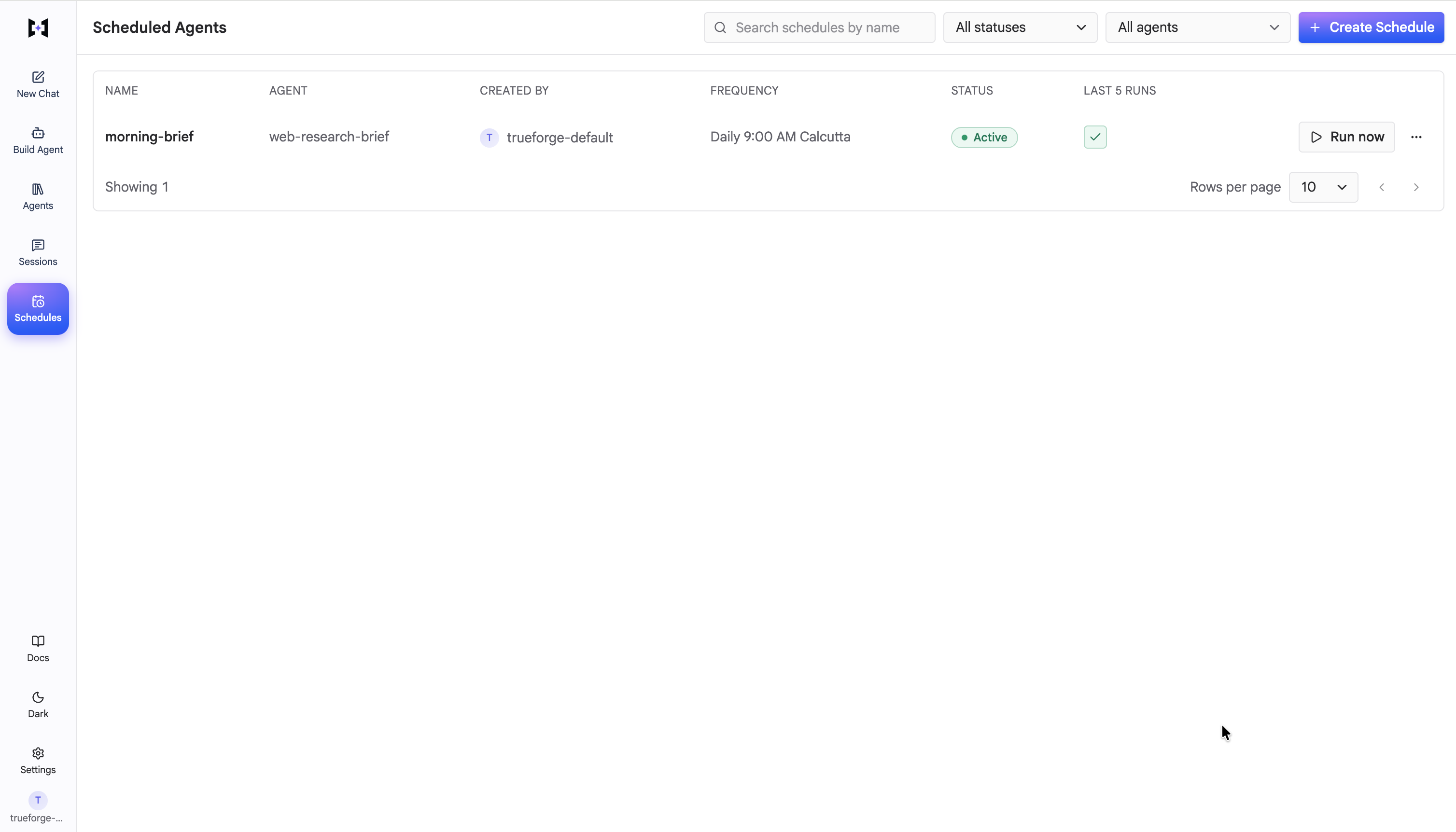Click the Active status badge
The height and width of the screenshot is (832, 1456).
coord(984,137)
